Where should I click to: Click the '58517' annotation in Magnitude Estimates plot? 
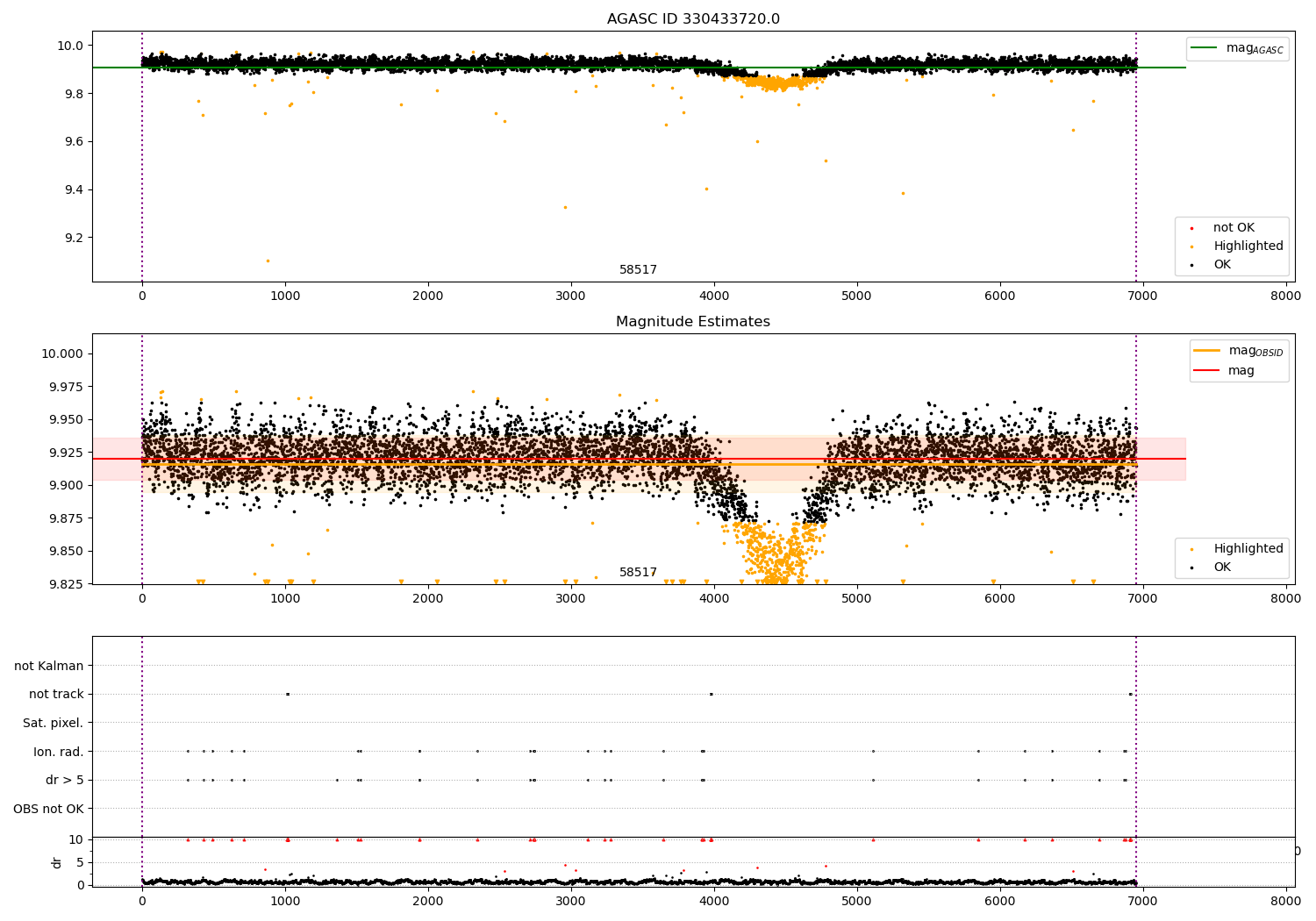pos(638,573)
